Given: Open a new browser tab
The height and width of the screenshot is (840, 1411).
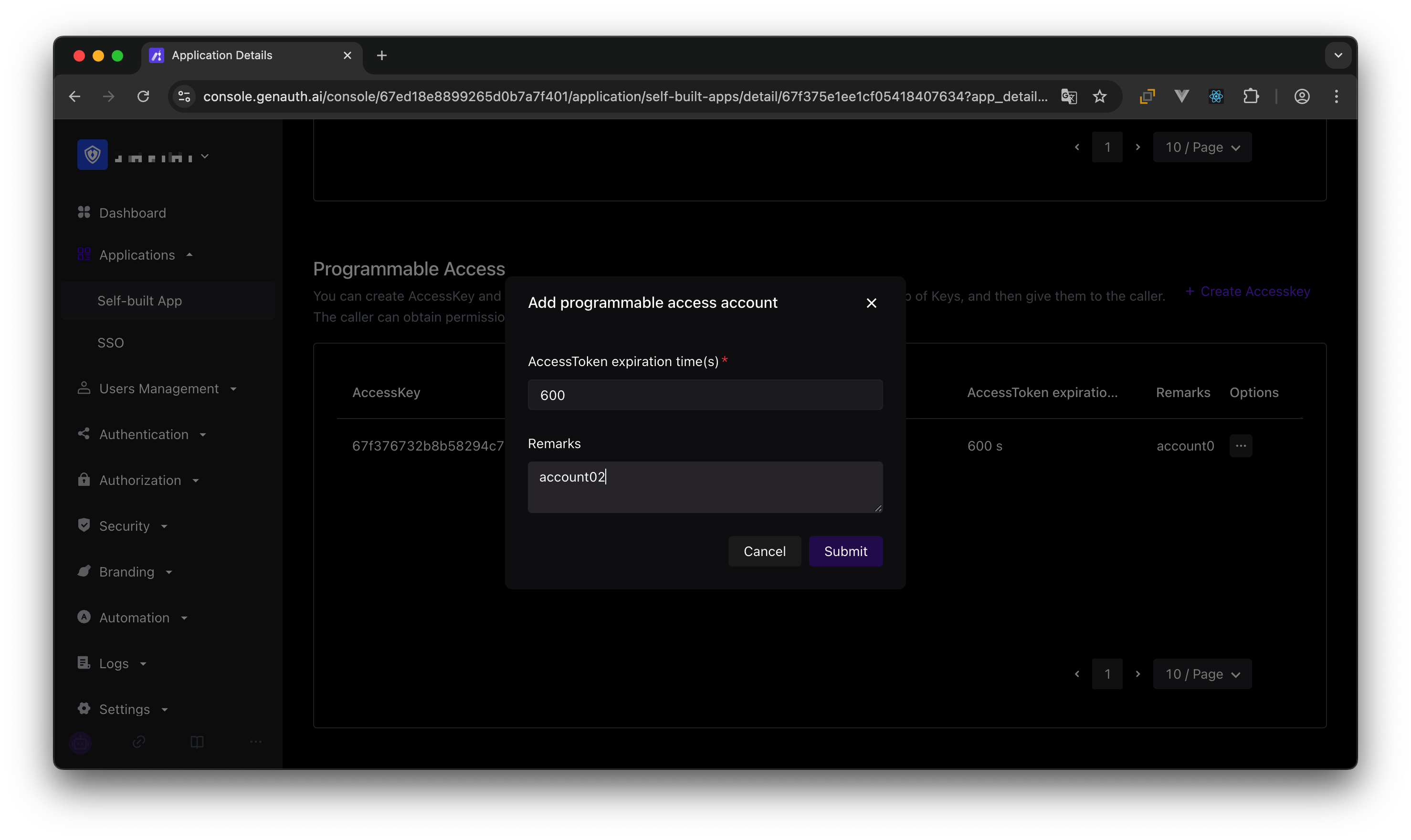Looking at the screenshot, I should click(x=381, y=55).
